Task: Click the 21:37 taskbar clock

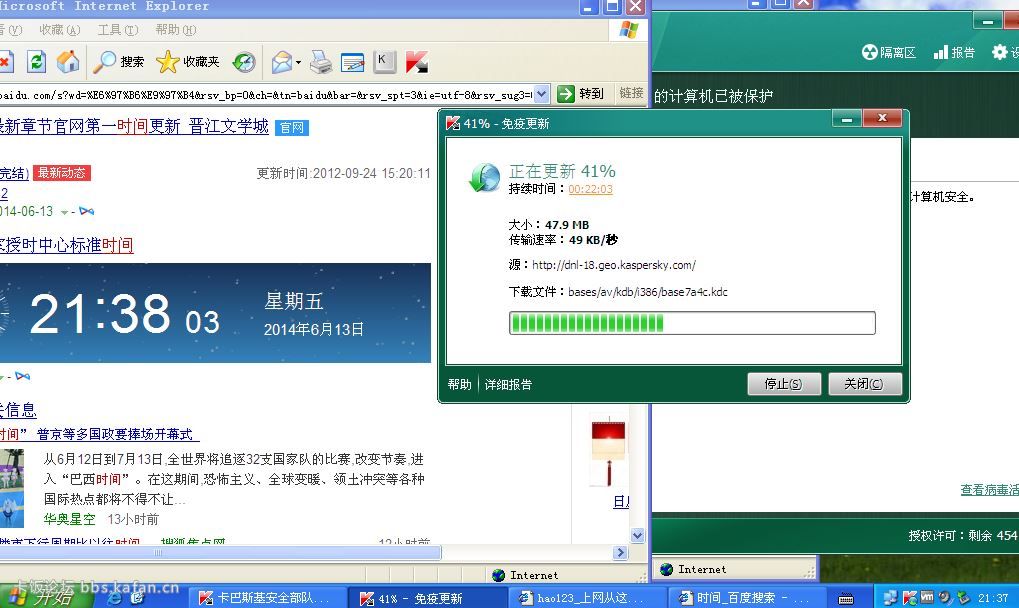Action: click(993, 598)
